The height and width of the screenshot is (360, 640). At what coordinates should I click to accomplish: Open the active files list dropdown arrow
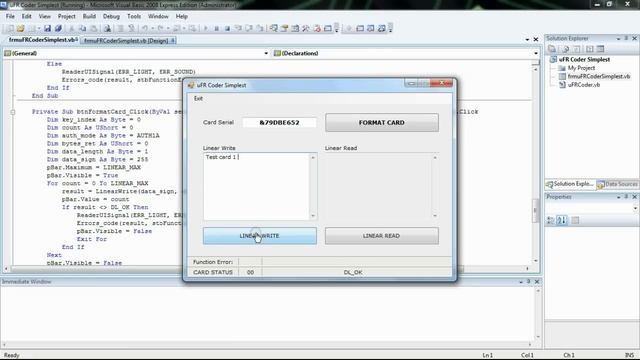(x=527, y=40)
